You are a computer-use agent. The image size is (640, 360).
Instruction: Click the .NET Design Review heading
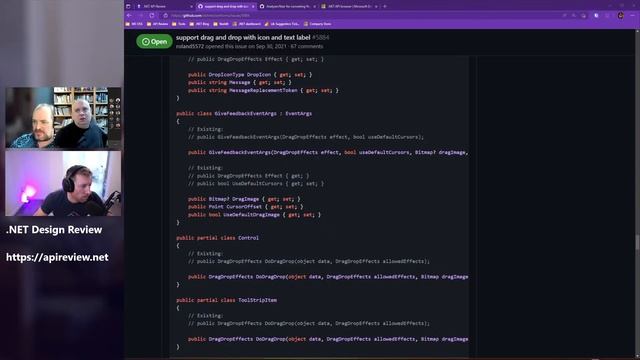pyautogui.click(x=54, y=230)
